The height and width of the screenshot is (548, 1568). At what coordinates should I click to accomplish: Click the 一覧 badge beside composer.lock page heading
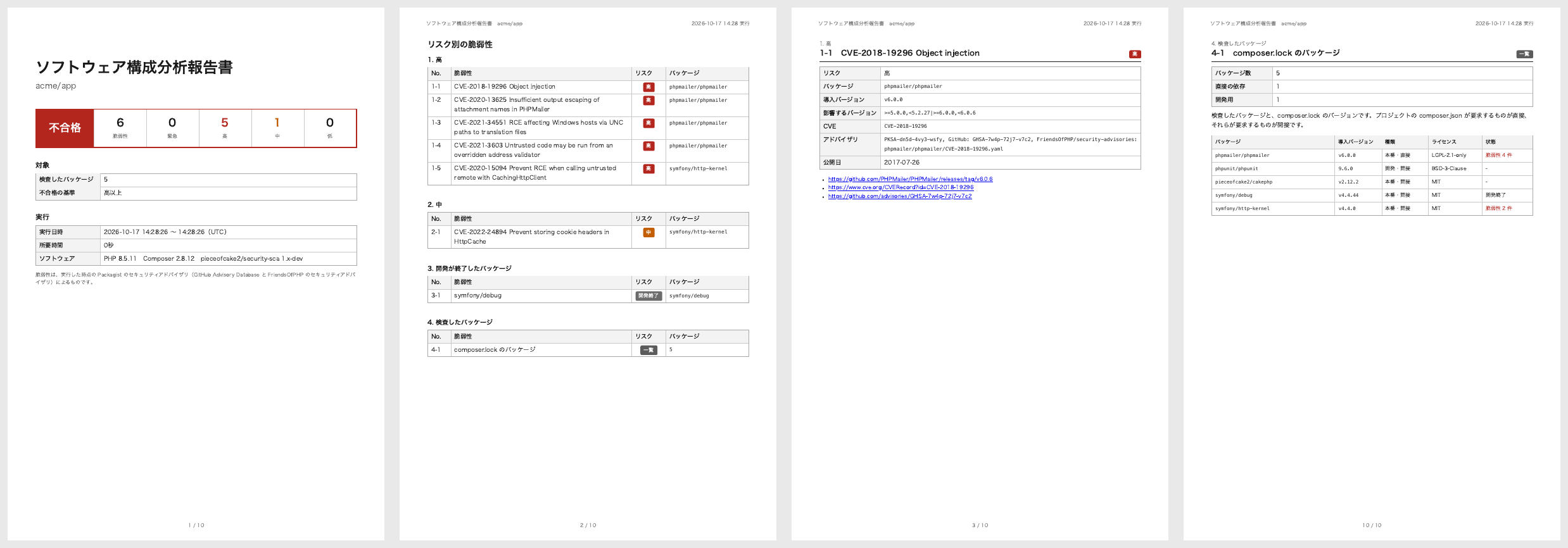click(x=1525, y=54)
